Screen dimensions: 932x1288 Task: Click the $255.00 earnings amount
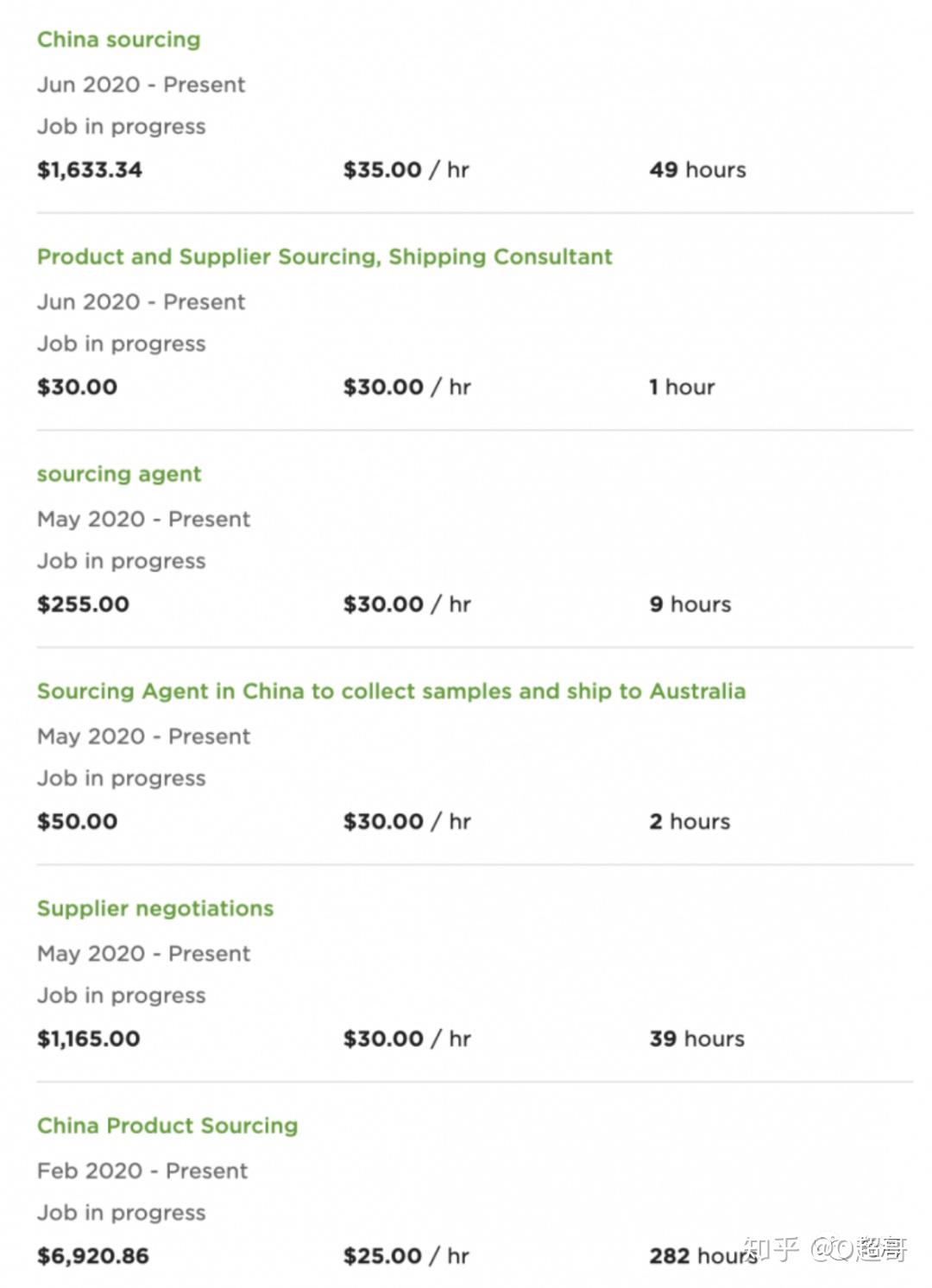pyautogui.click(x=83, y=604)
